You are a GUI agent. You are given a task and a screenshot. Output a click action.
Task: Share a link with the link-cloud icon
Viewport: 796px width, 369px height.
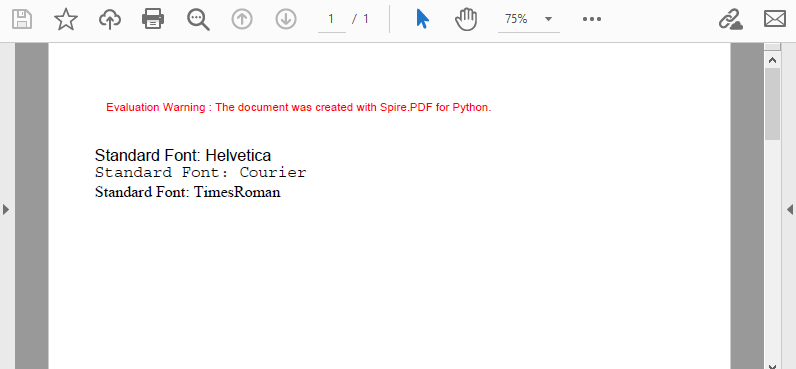(x=731, y=19)
